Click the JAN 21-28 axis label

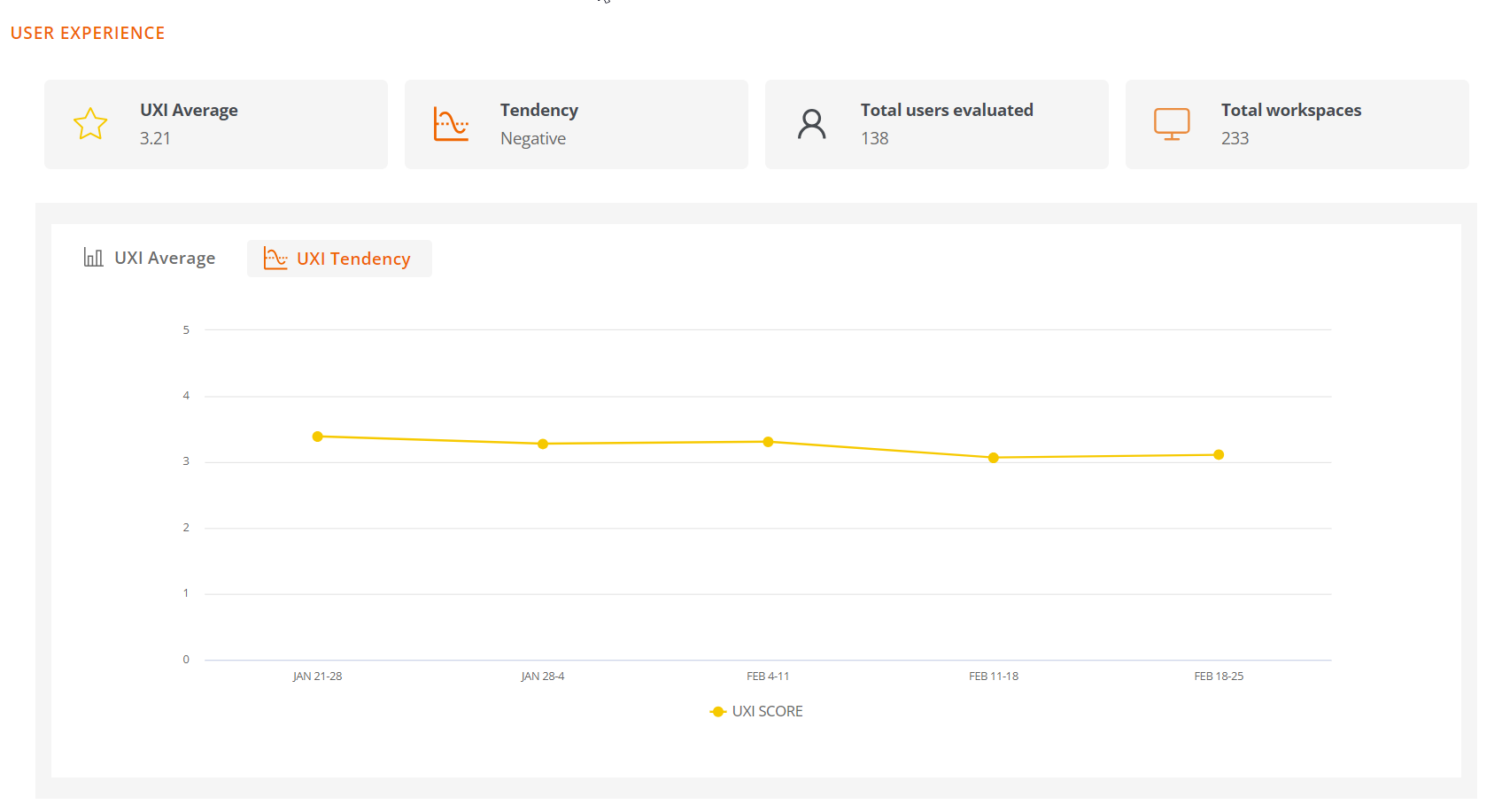click(317, 676)
